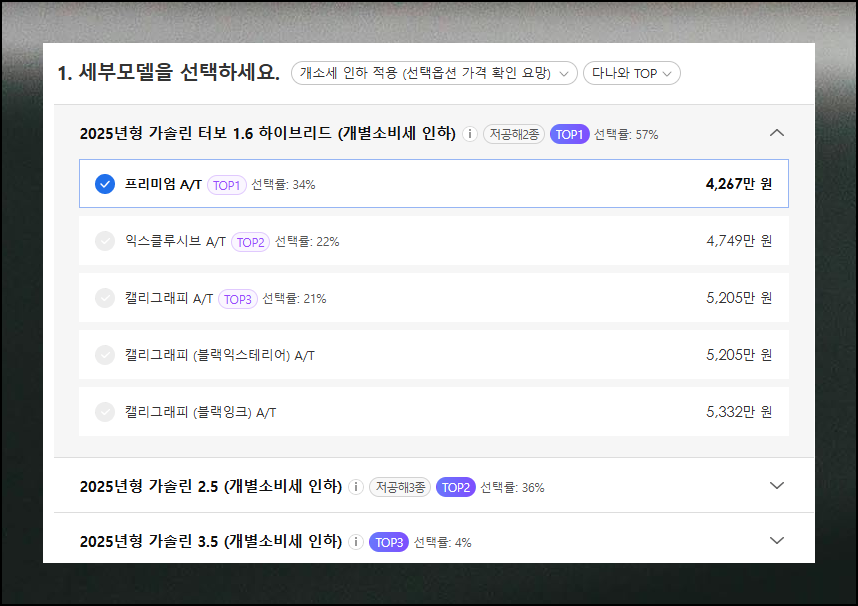Image resolution: width=858 pixels, height=606 pixels.
Task: Select 캘리그래피 (블랙잉크) A/T radio check
Action: (105, 412)
